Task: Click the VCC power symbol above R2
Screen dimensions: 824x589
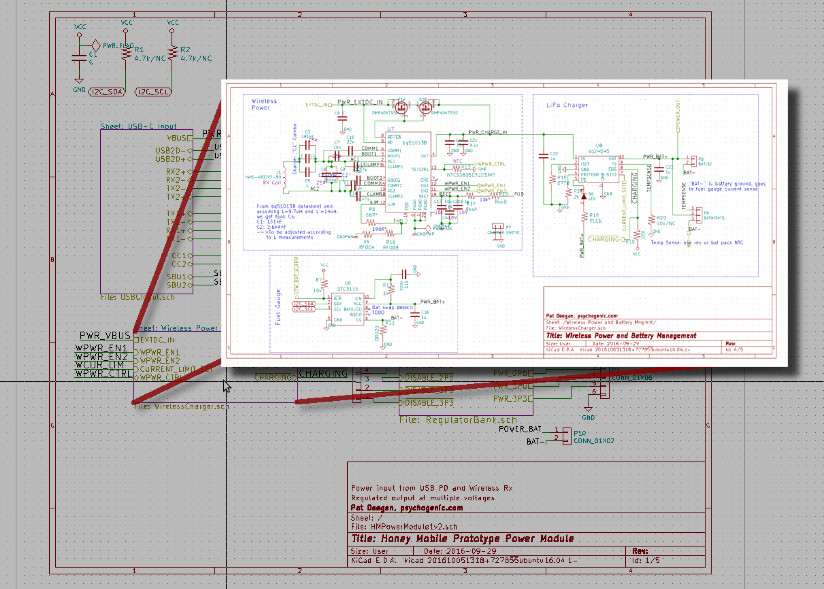Action: click(x=172, y=26)
